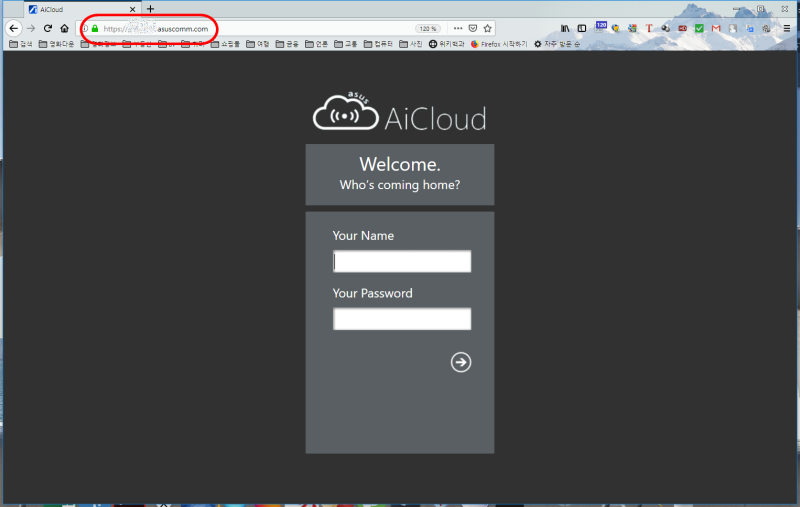Click the red HD extension icon

(683, 29)
